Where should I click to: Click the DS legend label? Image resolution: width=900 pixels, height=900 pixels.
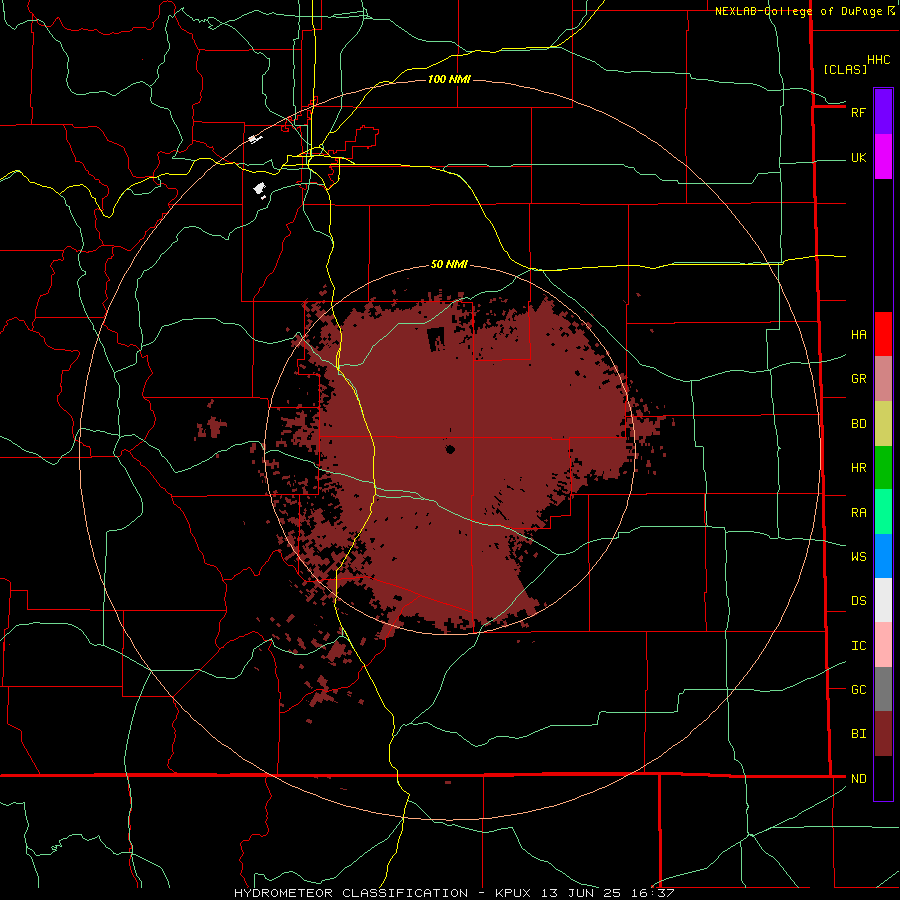858,601
